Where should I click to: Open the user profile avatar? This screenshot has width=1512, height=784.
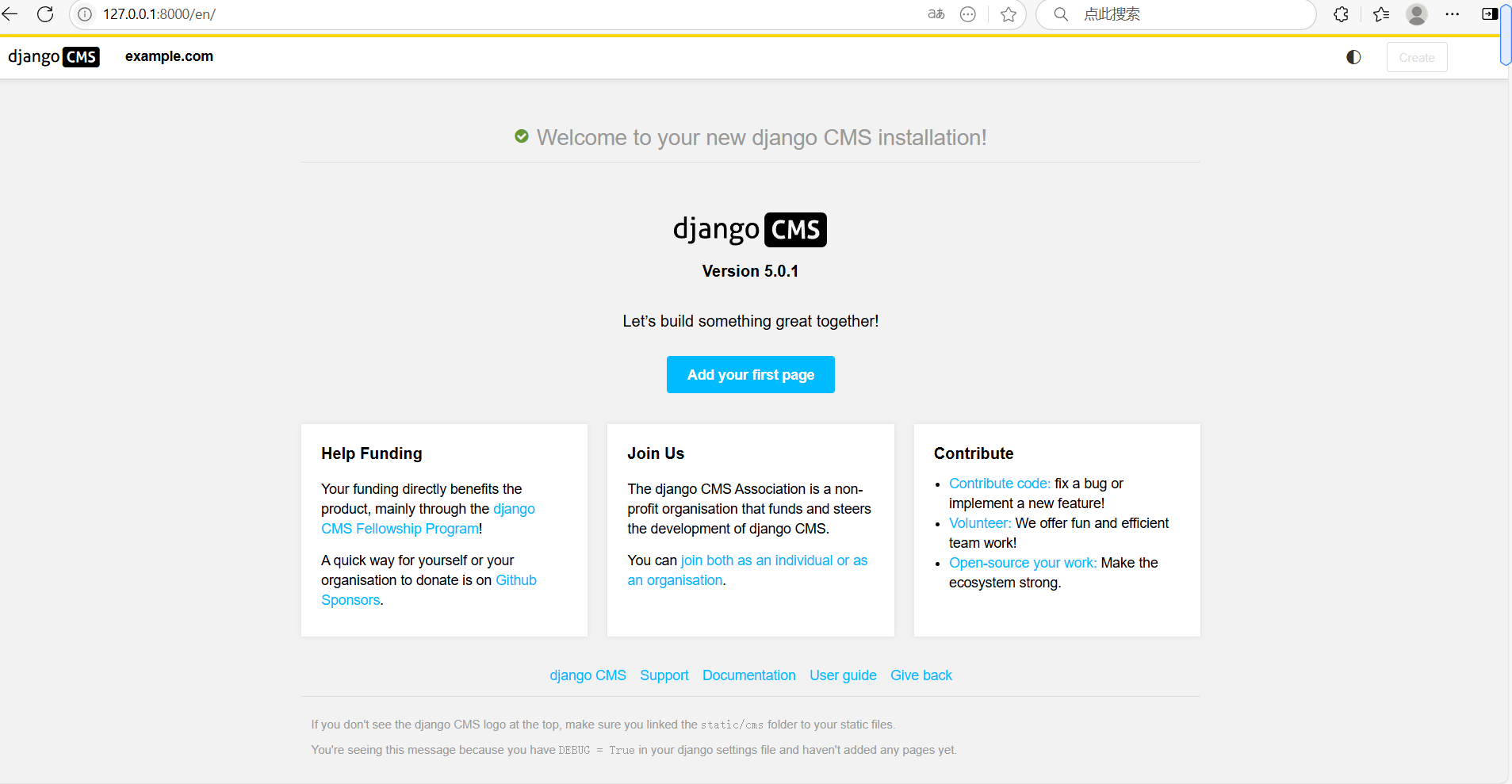(x=1417, y=14)
